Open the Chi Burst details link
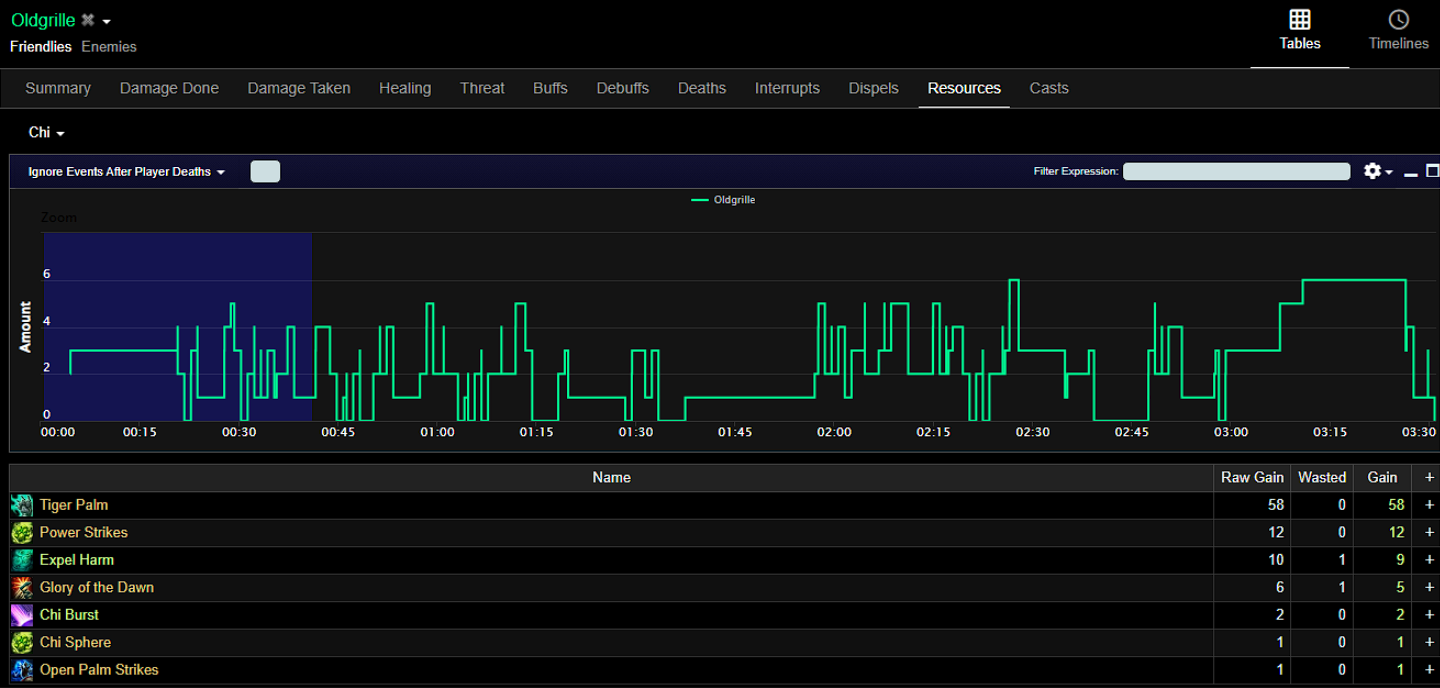Image resolution: width=1440 pixels, height=688 pixels. [x=69, y=614]
